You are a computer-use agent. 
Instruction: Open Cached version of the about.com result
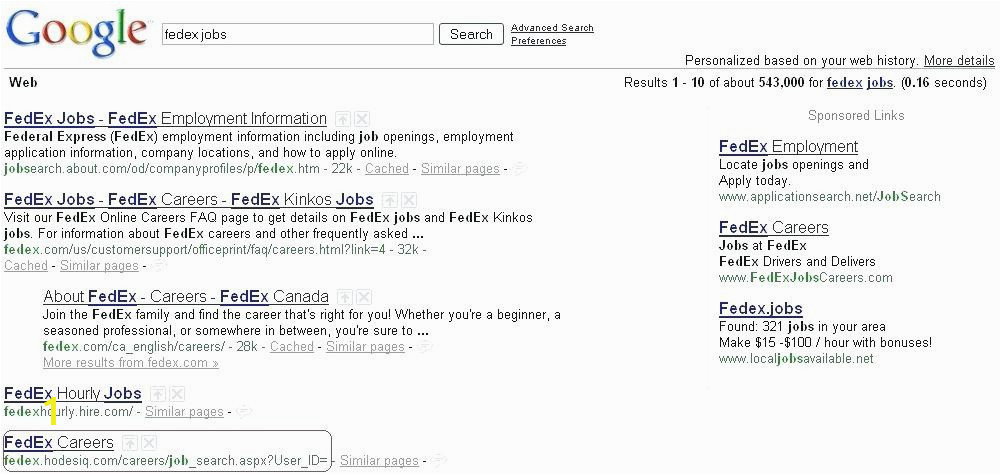386,169
